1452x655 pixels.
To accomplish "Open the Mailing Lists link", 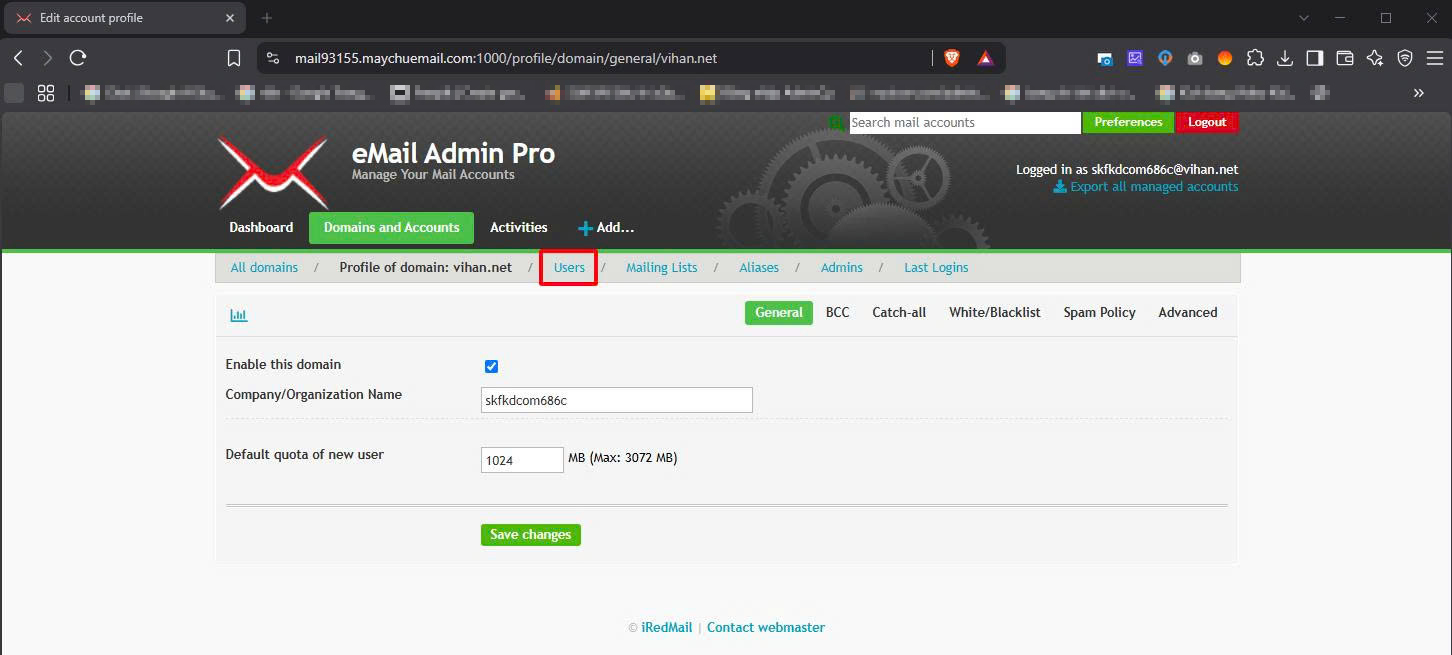I will point(662,268).
